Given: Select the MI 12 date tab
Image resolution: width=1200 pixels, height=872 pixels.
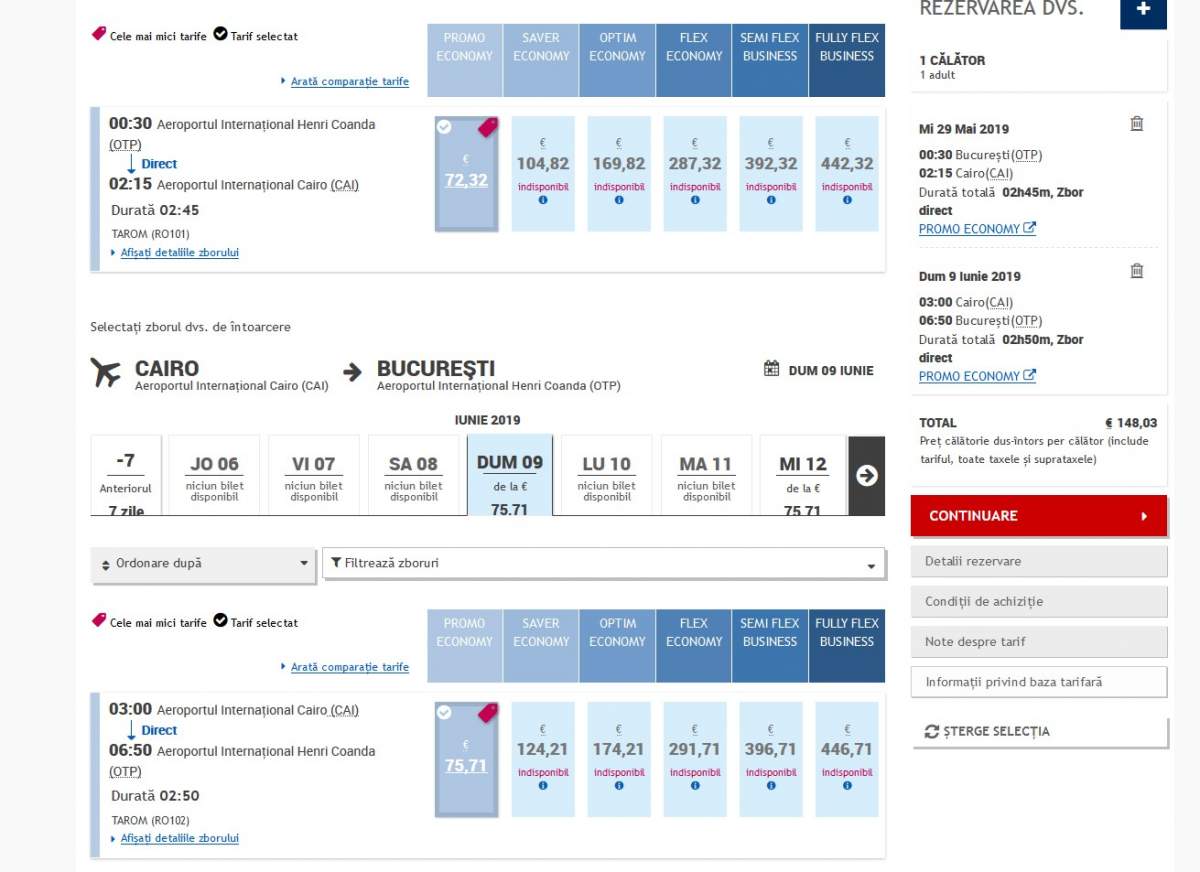Looking at the screenshot, I should pyautogui.click(x=803, y=476).
